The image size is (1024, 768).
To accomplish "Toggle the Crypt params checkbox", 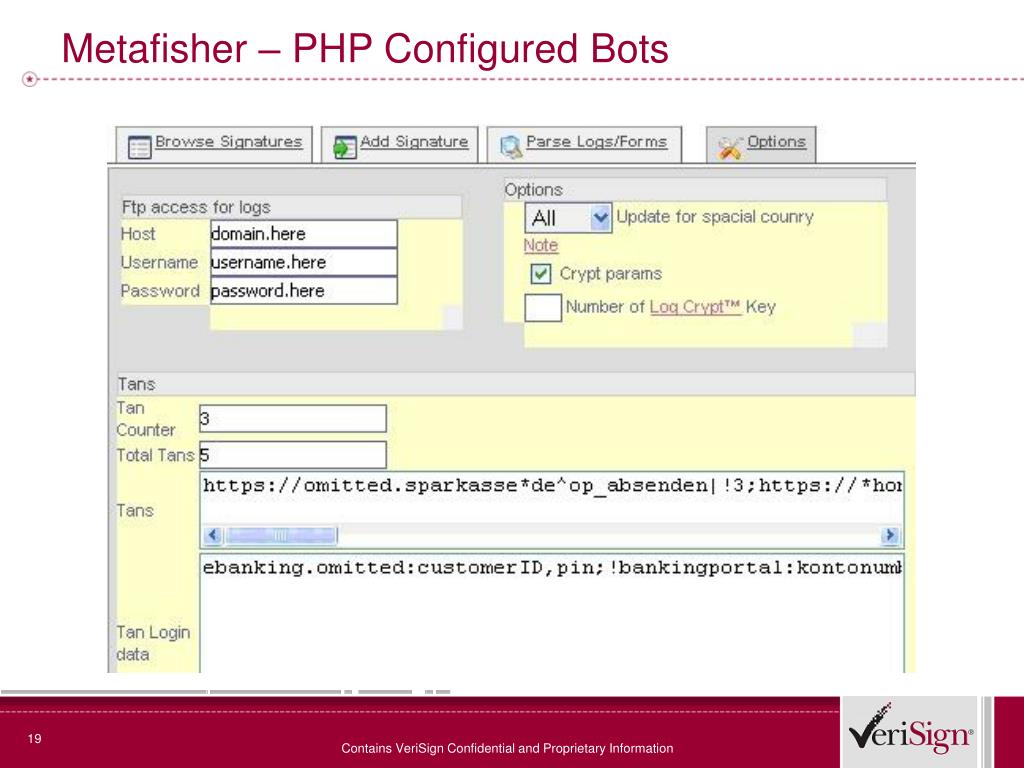I will click(x=541, y=274).
